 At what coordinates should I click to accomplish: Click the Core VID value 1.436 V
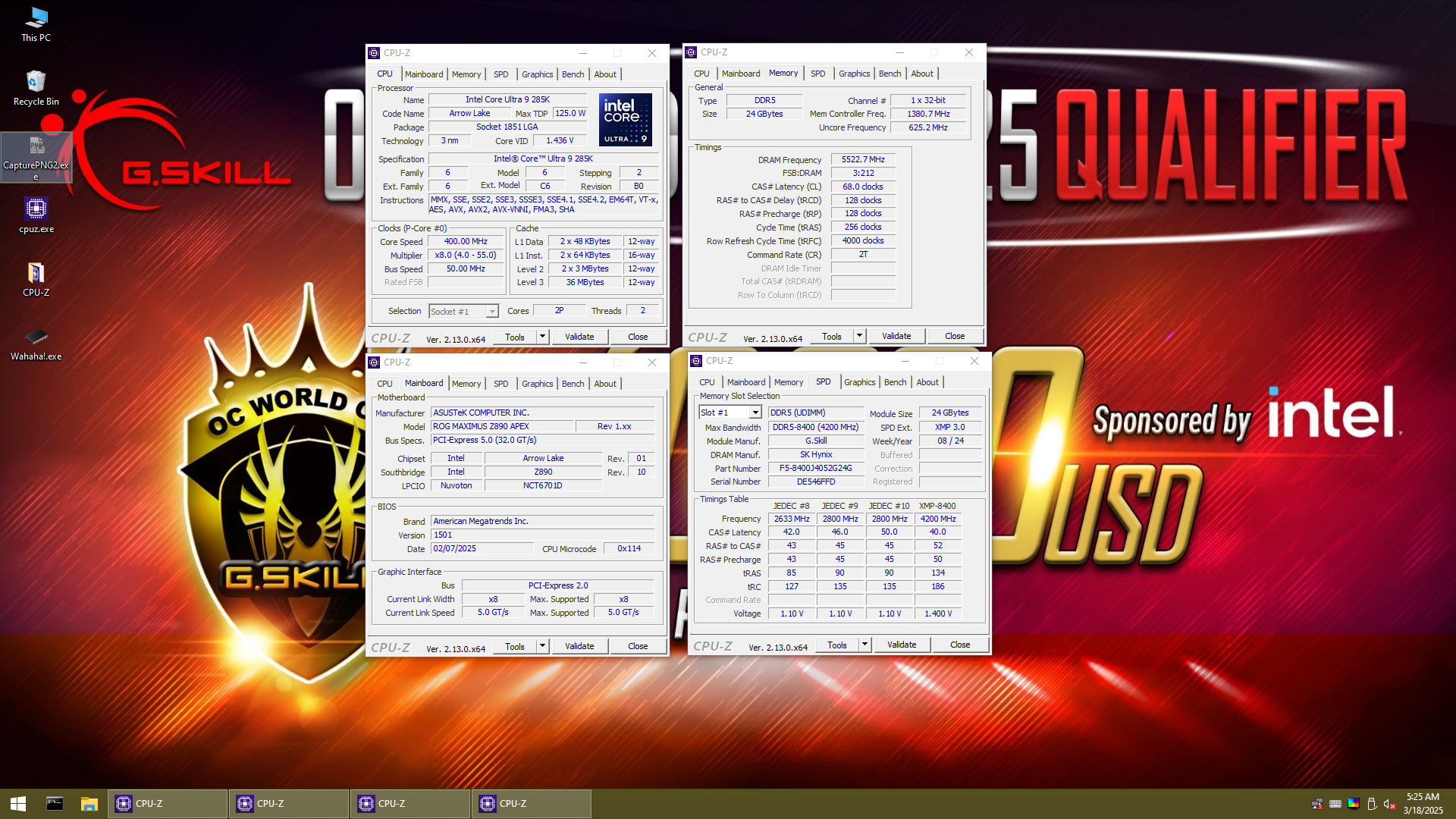tap(560, 141)
